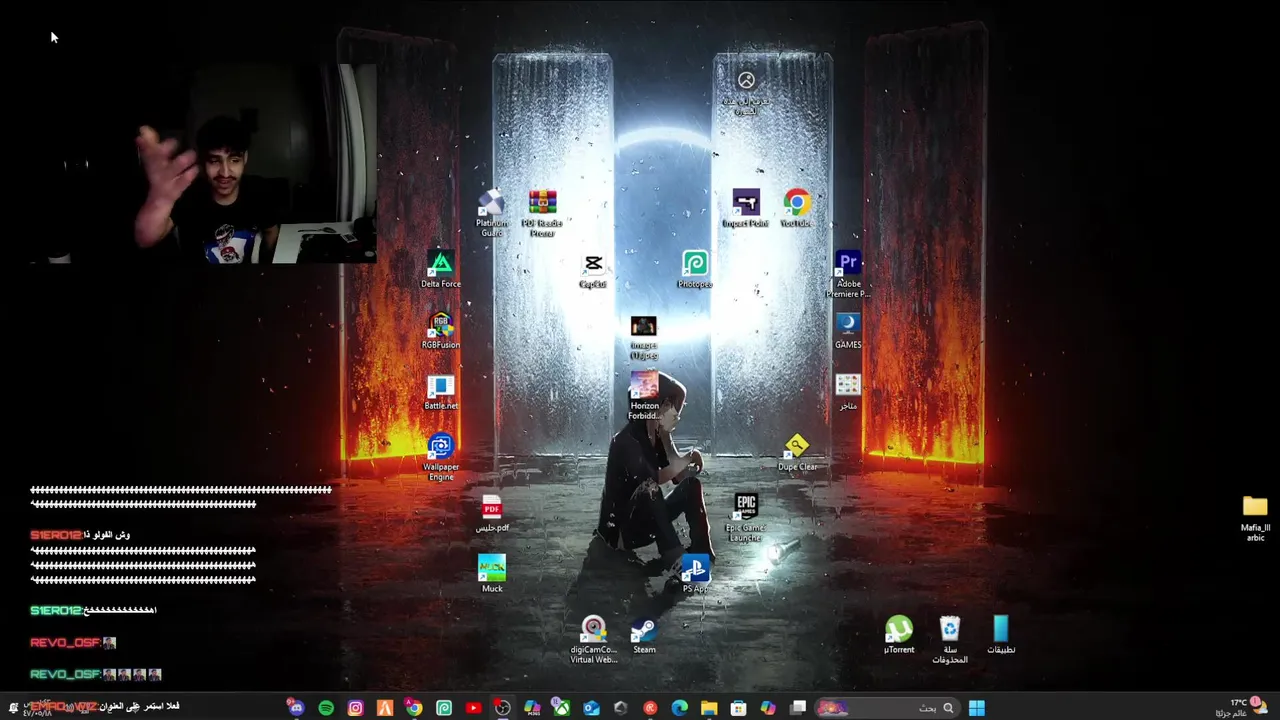Viewport: 1280px width, 720px height.
Task: Open the Windows Start menu
Action: pos(977,708)
